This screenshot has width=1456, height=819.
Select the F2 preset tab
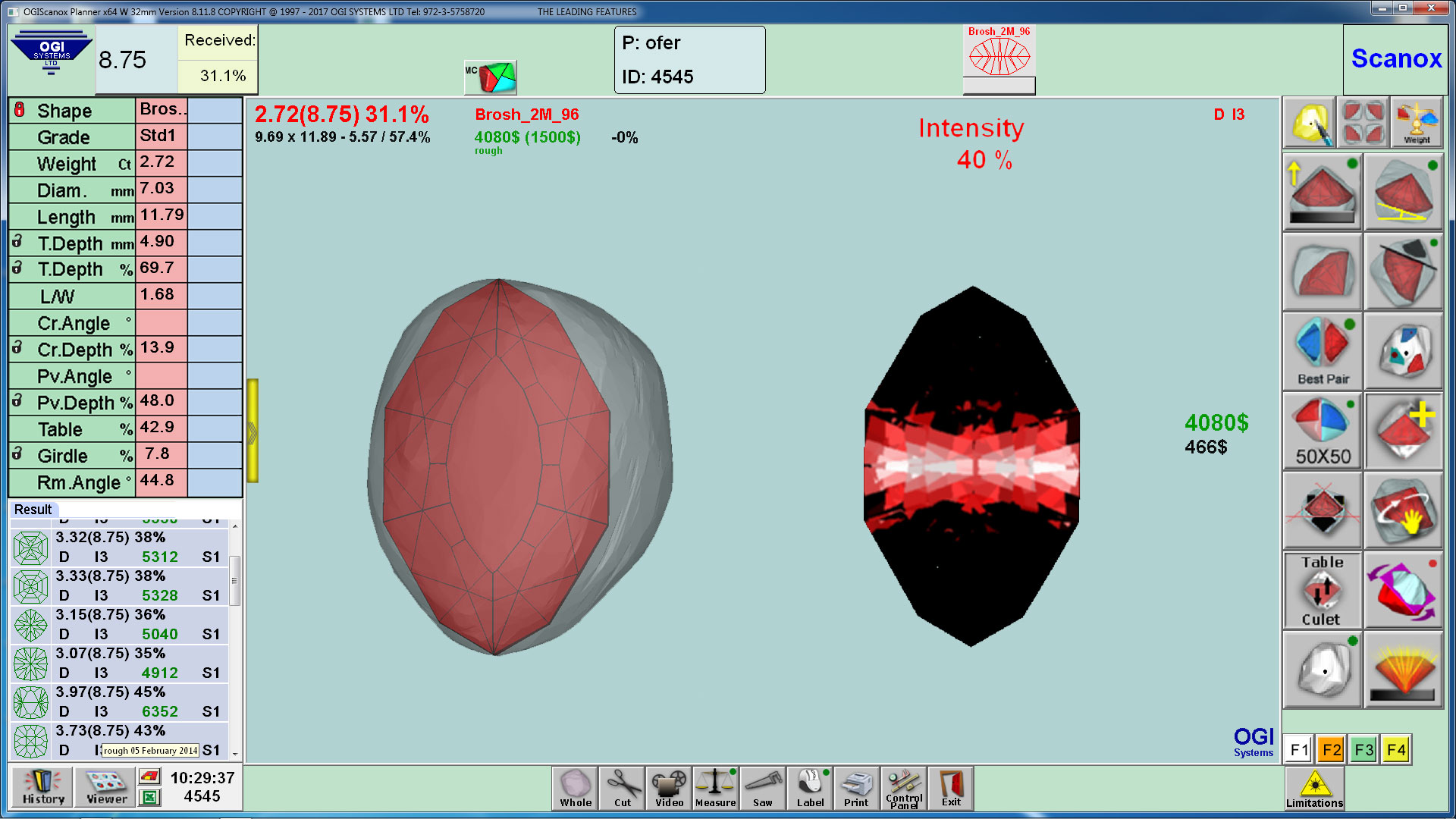(1331, 750)
